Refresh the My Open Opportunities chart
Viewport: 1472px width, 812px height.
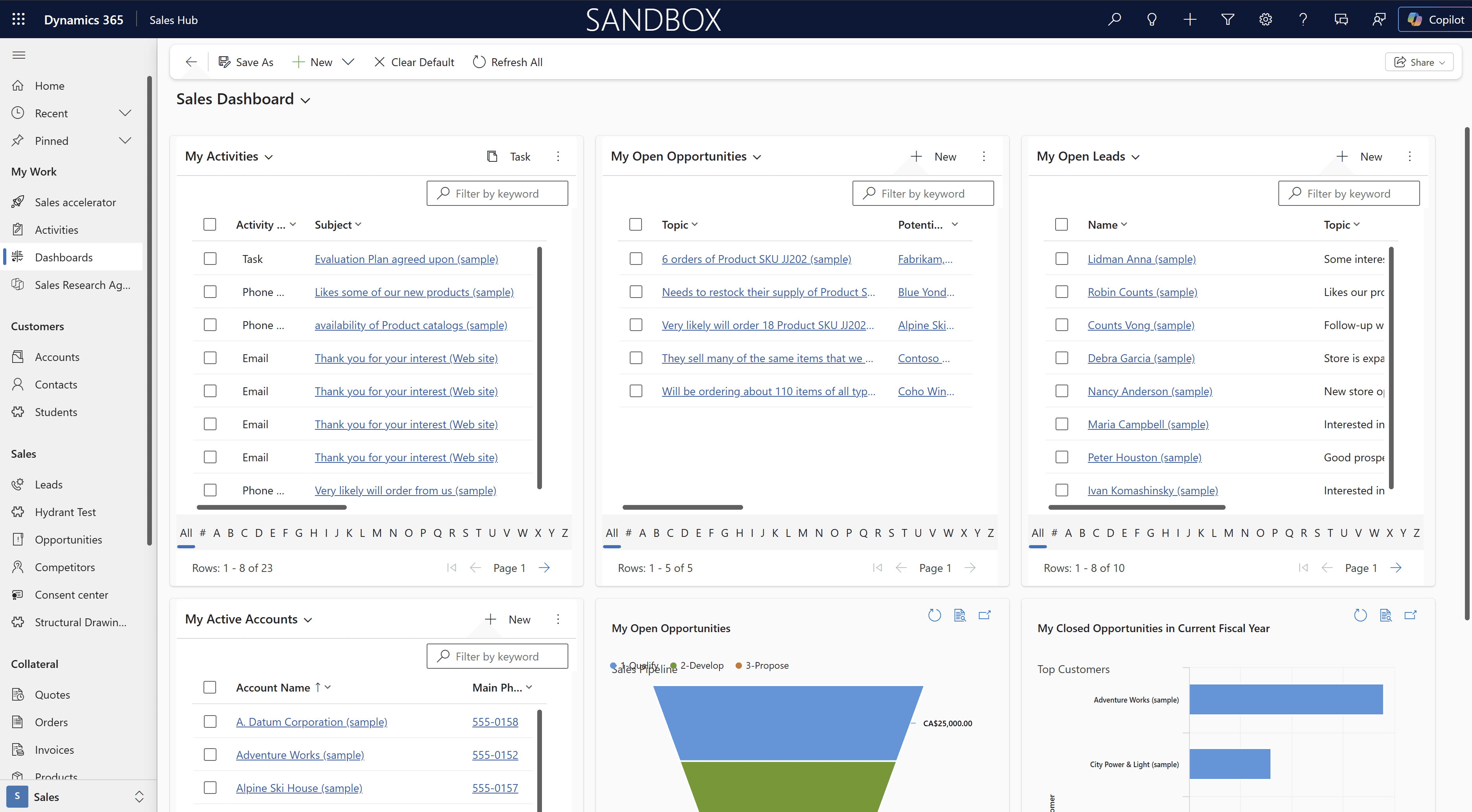click(x=935, y=616)
